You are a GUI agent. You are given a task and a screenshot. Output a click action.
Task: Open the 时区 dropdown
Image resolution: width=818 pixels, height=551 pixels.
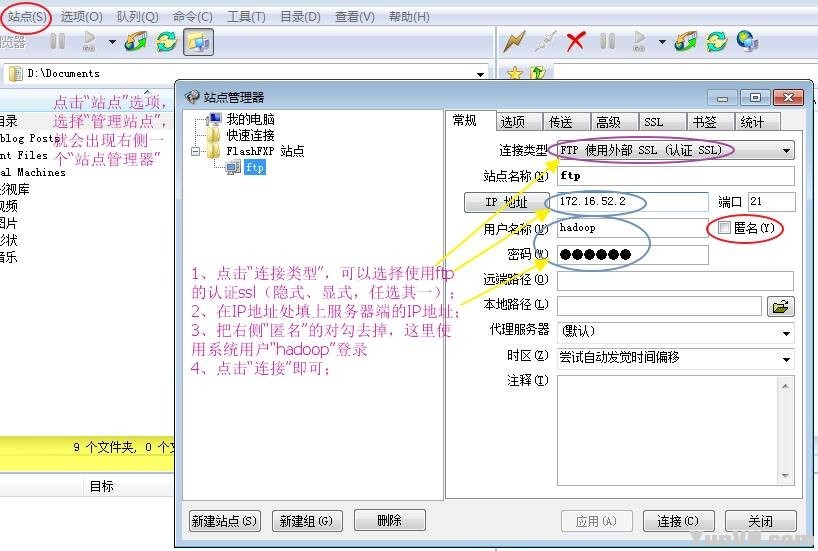676,358
